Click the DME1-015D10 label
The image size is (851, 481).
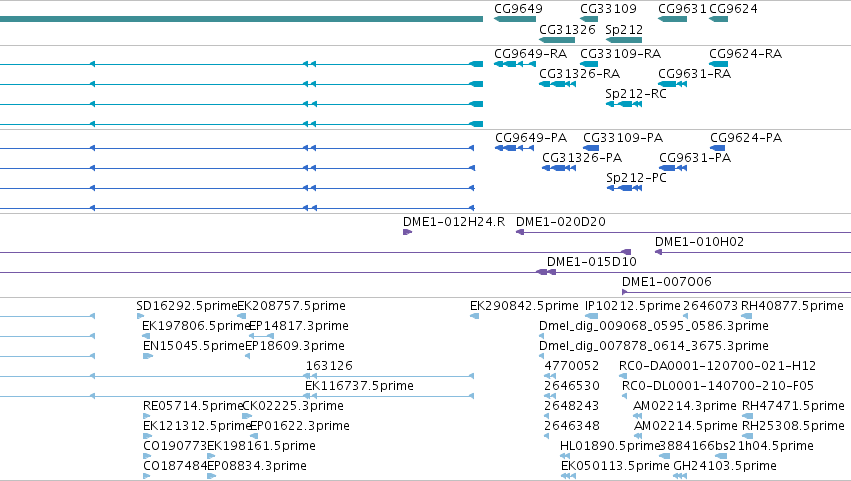click(592, 262)
